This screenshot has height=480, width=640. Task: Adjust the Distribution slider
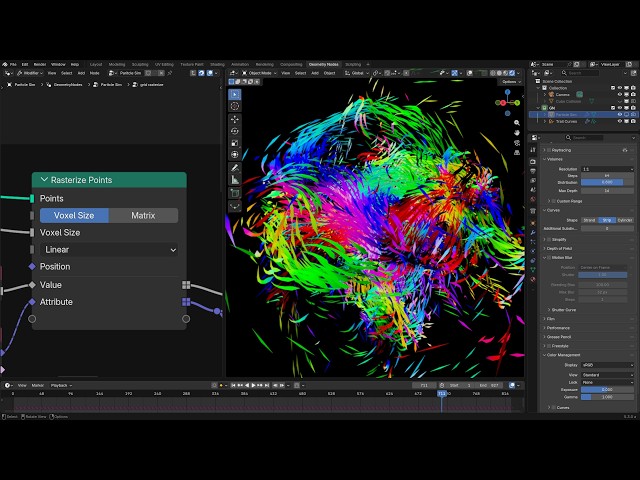pyautogui.click(x=607, y=182)
